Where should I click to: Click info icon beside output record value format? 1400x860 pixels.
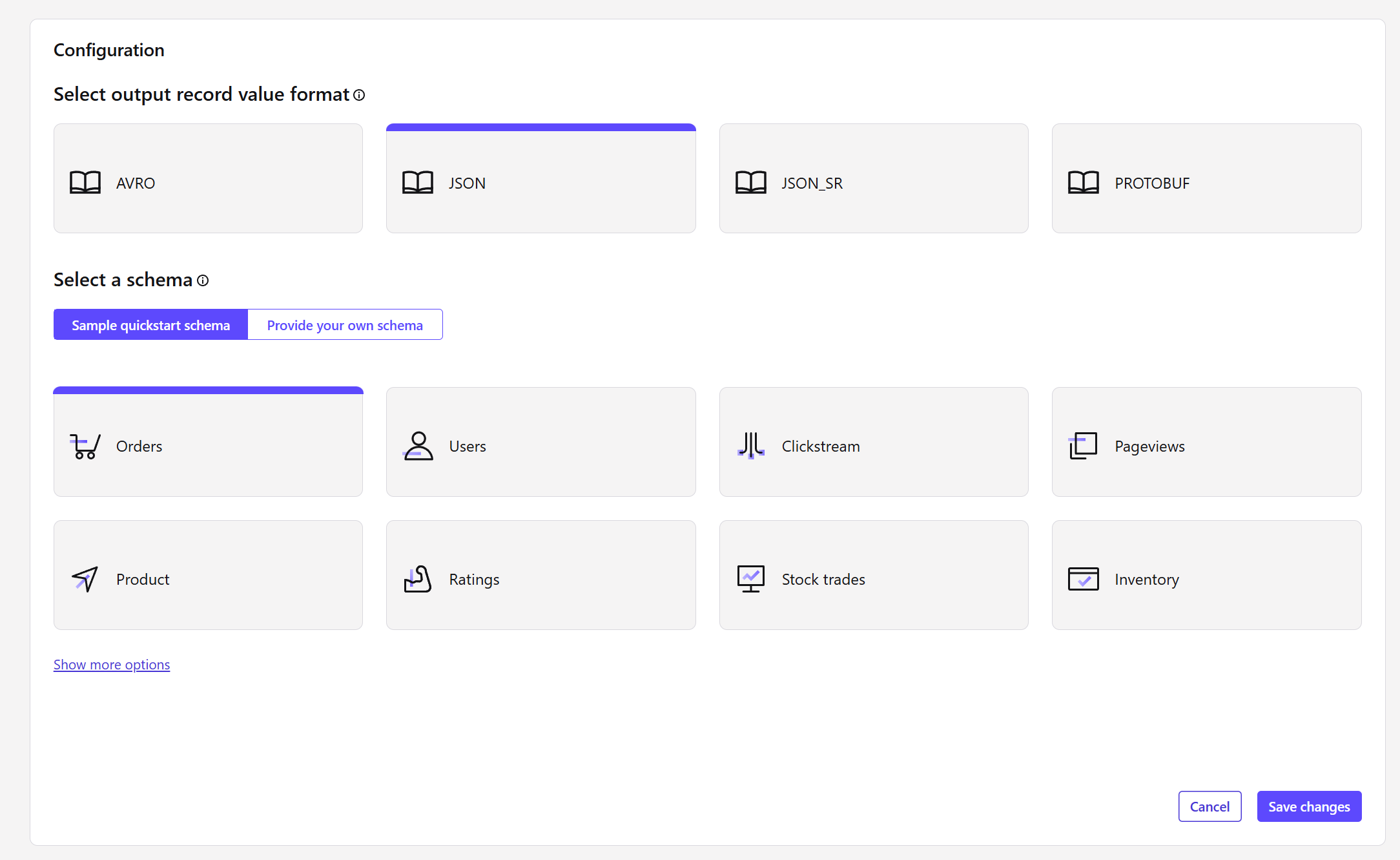(359, 95)
